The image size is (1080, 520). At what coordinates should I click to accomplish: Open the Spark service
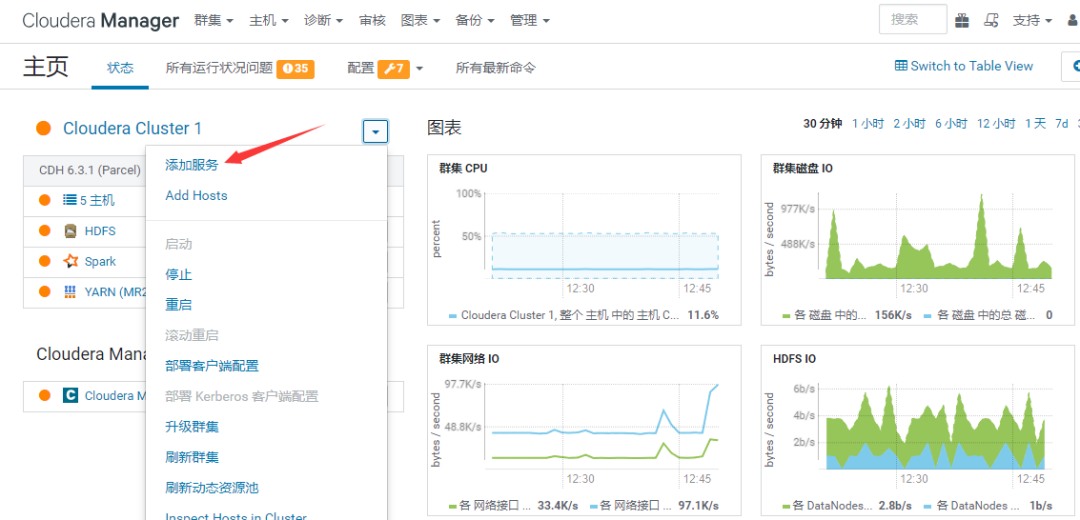(100, 261)
